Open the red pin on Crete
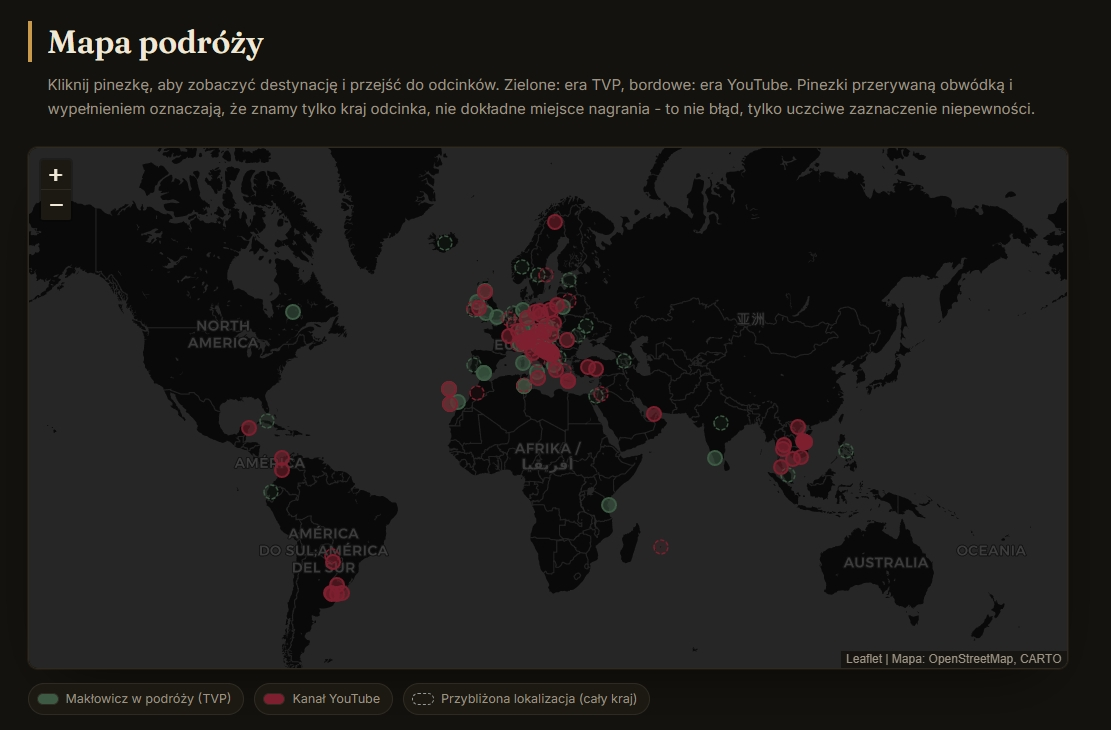The image size is (1111, 730). click(x=568, y=381)
